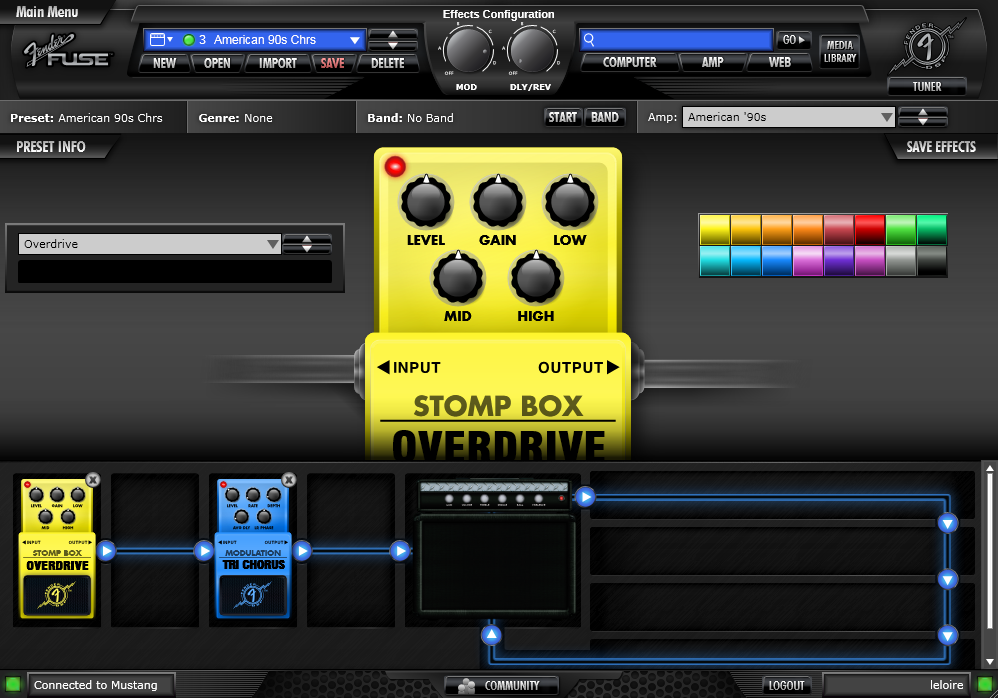The width and height of the screenshot is (998, 698).
Task: Click the down arrow of the preset stepper
Action: [x=393, y=46]
